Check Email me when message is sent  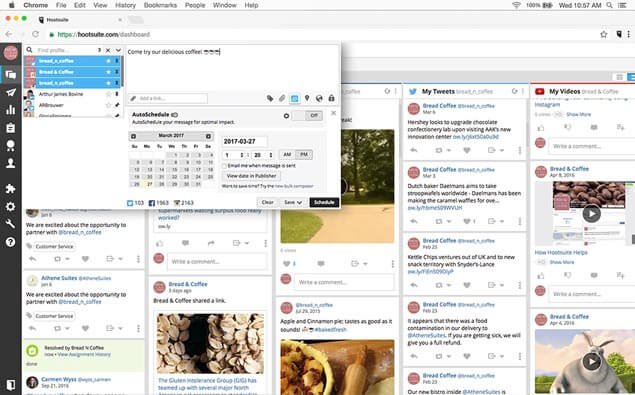click(224, 166)
